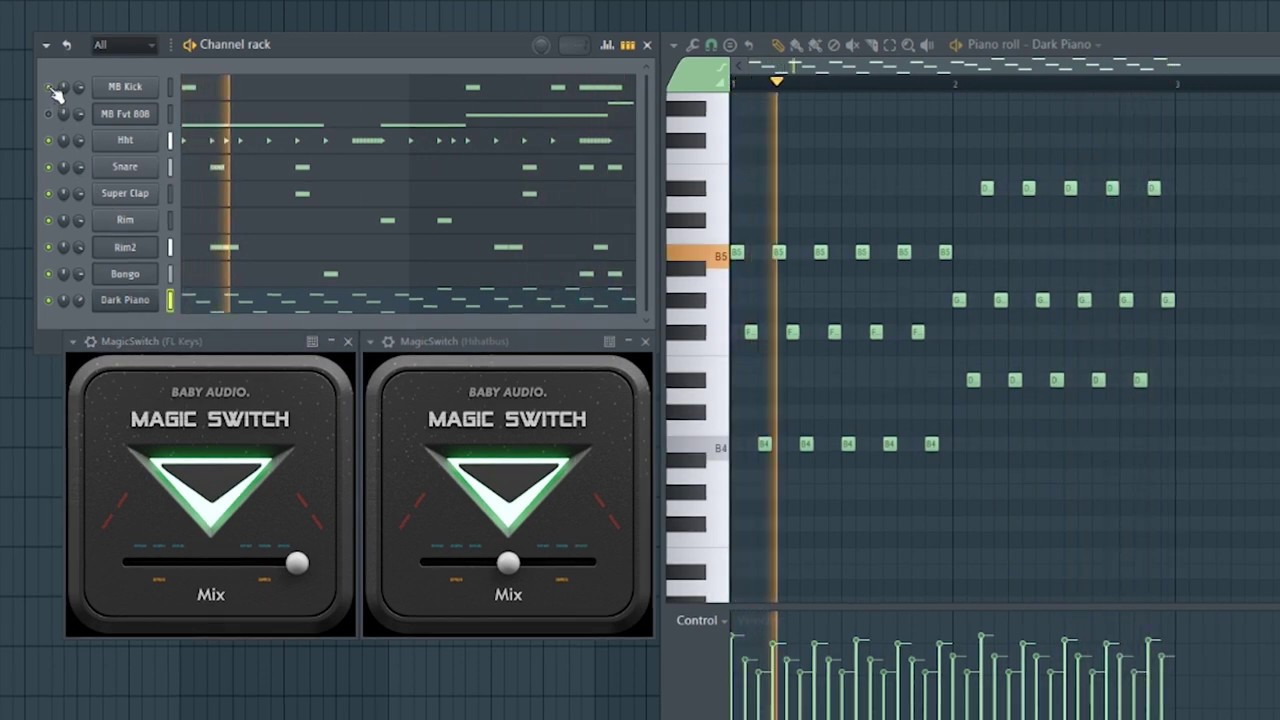
Task: Open gear settings of MagicSwitch (FL Keys)
Action: coord(90,342)
